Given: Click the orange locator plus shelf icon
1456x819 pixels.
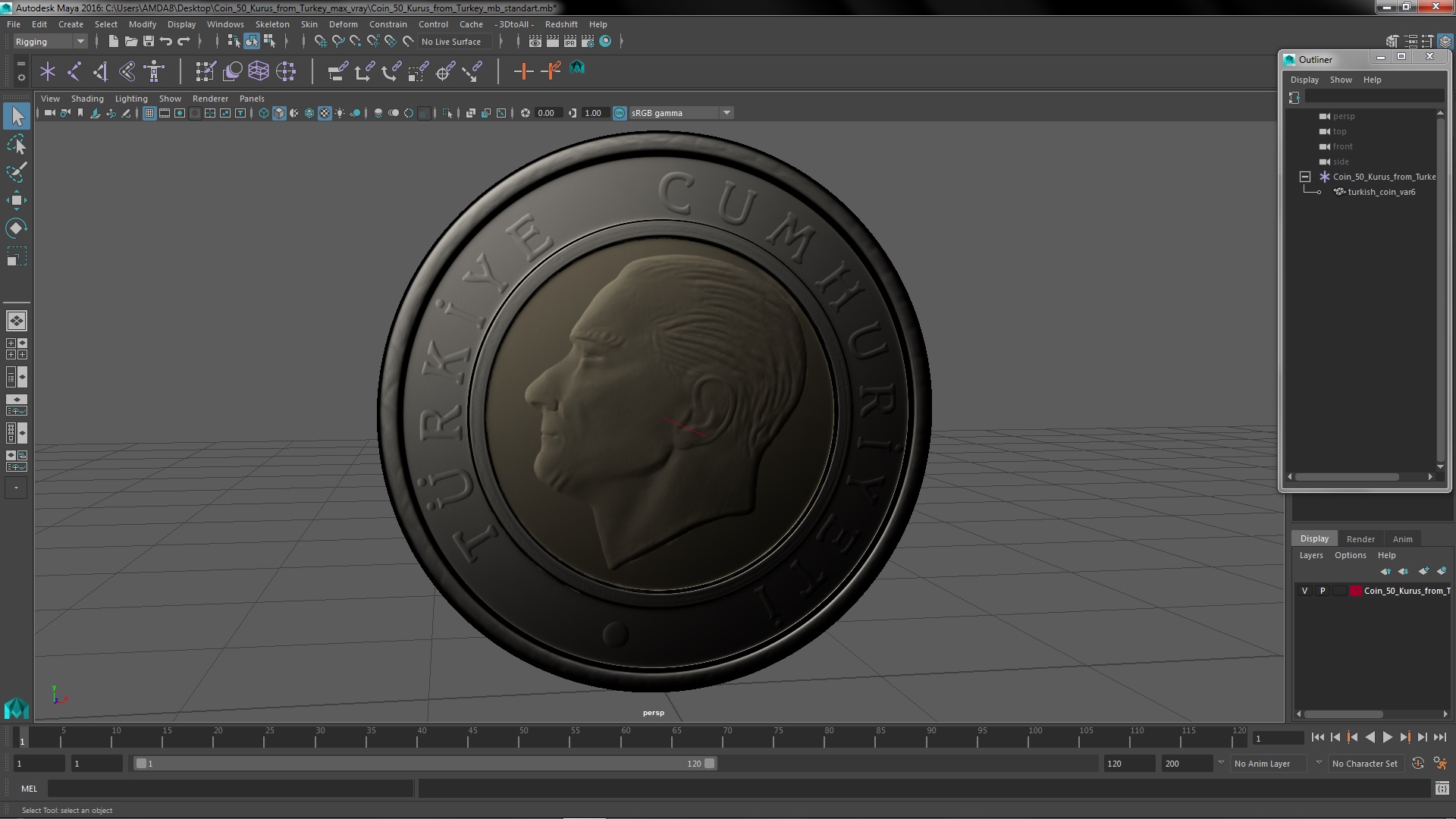Looking at the screenshot, I should pos(523,71).
